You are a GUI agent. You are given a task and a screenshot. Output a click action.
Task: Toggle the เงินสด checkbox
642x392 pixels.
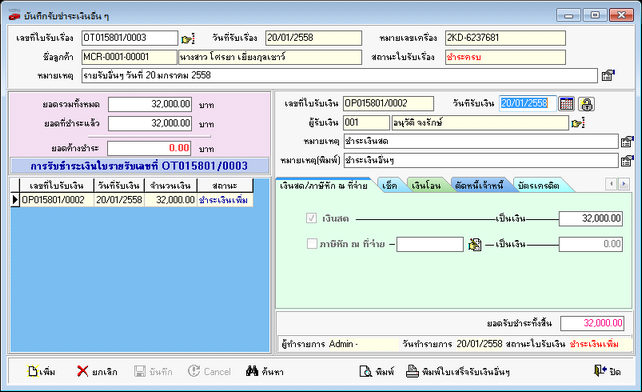(x=311, y=218)
